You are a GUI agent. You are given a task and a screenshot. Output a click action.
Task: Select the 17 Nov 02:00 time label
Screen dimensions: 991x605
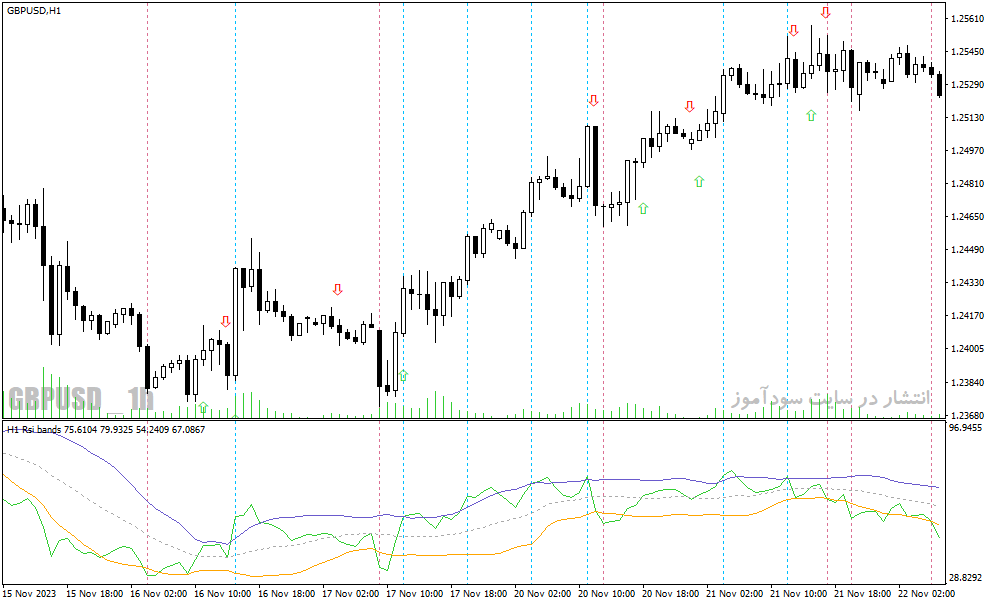point(351,594)
